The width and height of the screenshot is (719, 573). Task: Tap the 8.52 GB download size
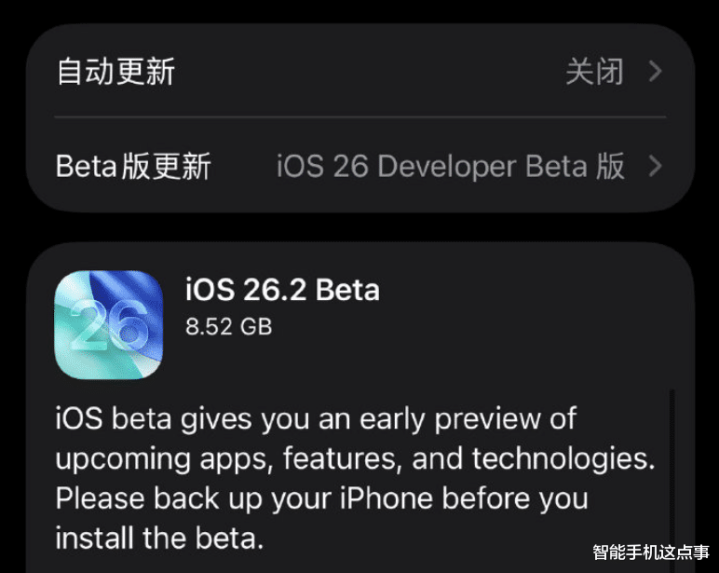[x=228, y=326]
